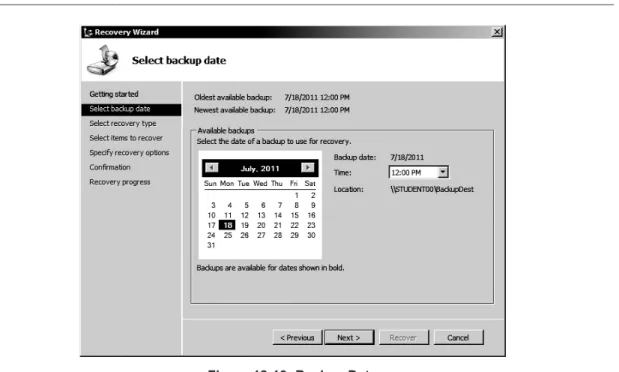Image resolution: width=619 pixels, height=372 pixels.
Task: Go to previous month in calendar
Action: point(212,168)
